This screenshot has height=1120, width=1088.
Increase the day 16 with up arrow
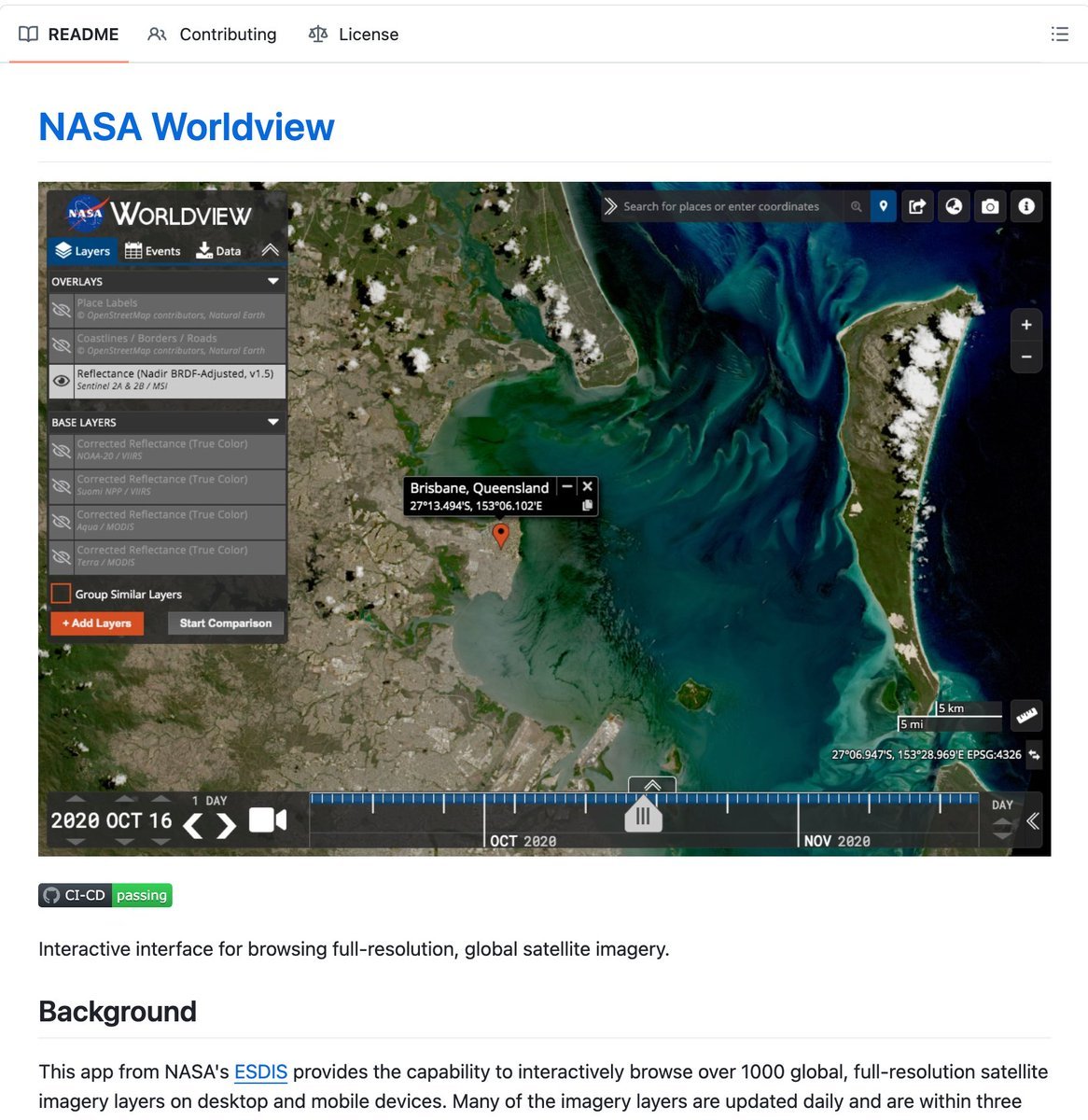point(160,800)
